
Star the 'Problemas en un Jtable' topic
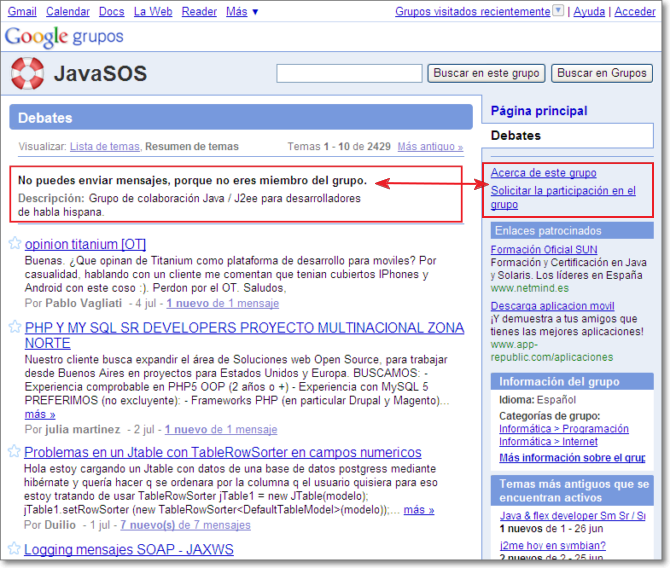click(14, 451)
